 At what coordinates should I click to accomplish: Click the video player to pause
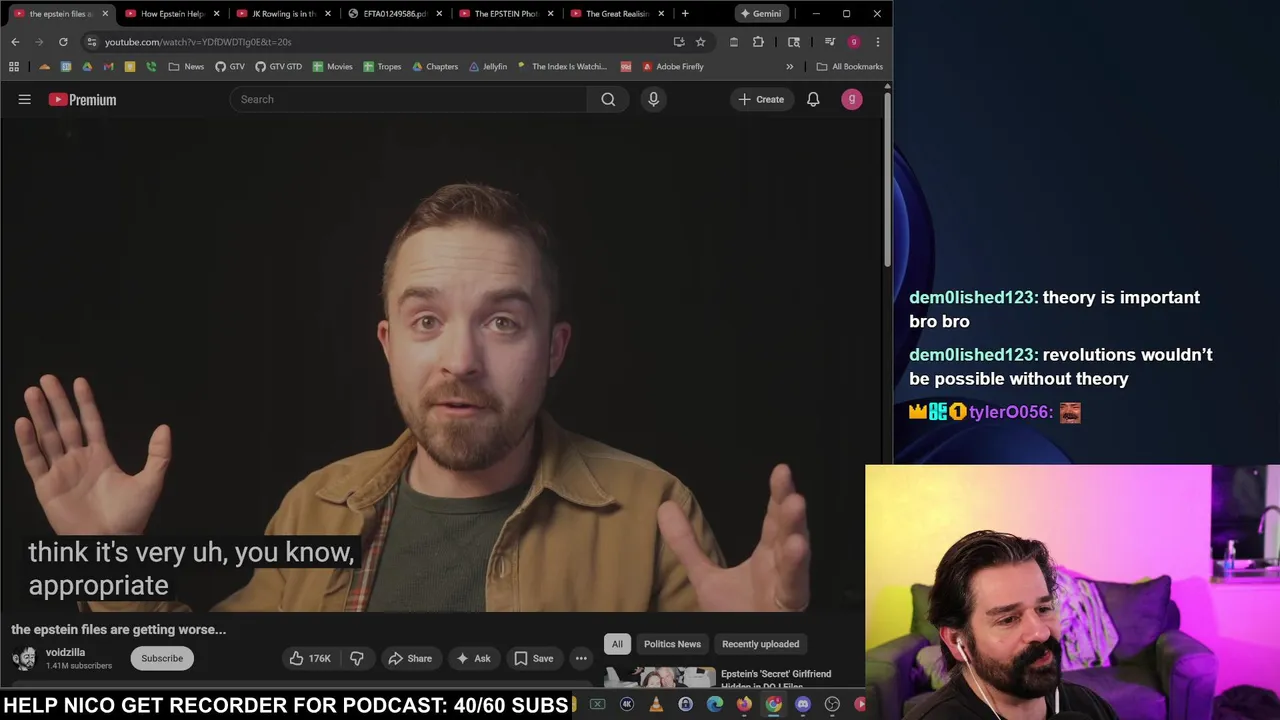point(440,365)
